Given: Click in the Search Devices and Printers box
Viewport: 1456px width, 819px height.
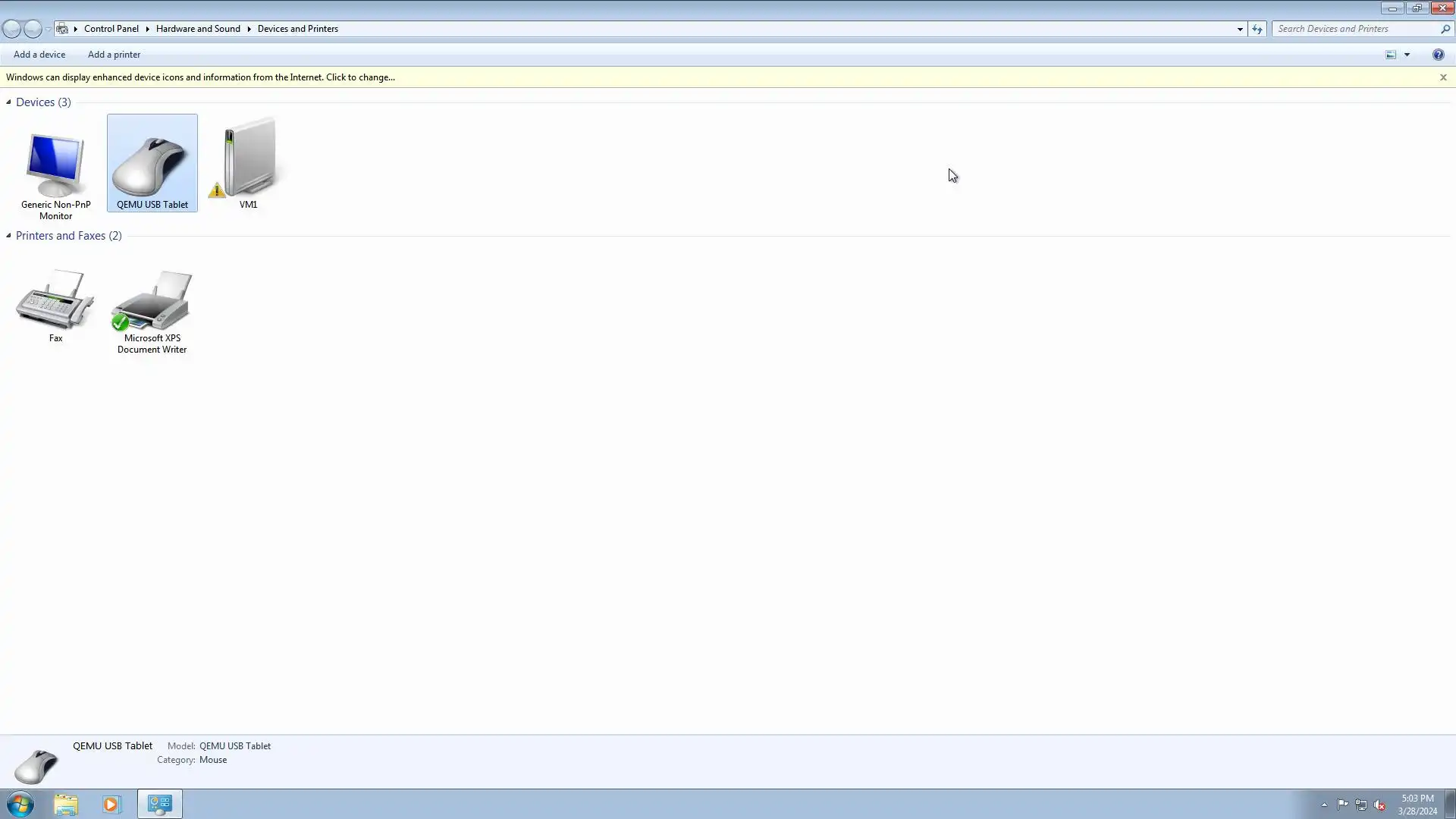Looking at the screenshot, I should tap(1354, 29).
